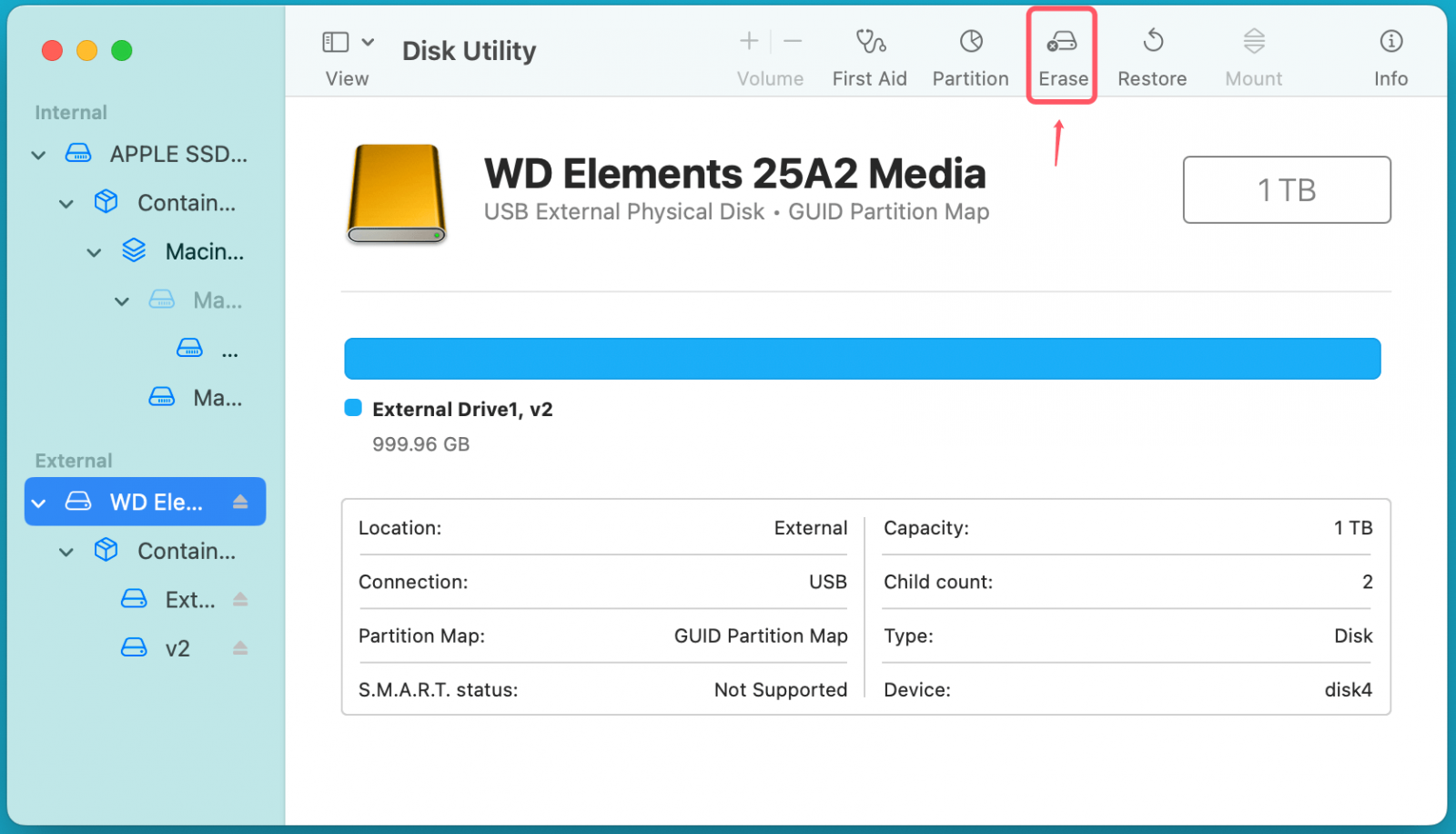
Task: Eject the v2 volume
Action: [240, 647]
